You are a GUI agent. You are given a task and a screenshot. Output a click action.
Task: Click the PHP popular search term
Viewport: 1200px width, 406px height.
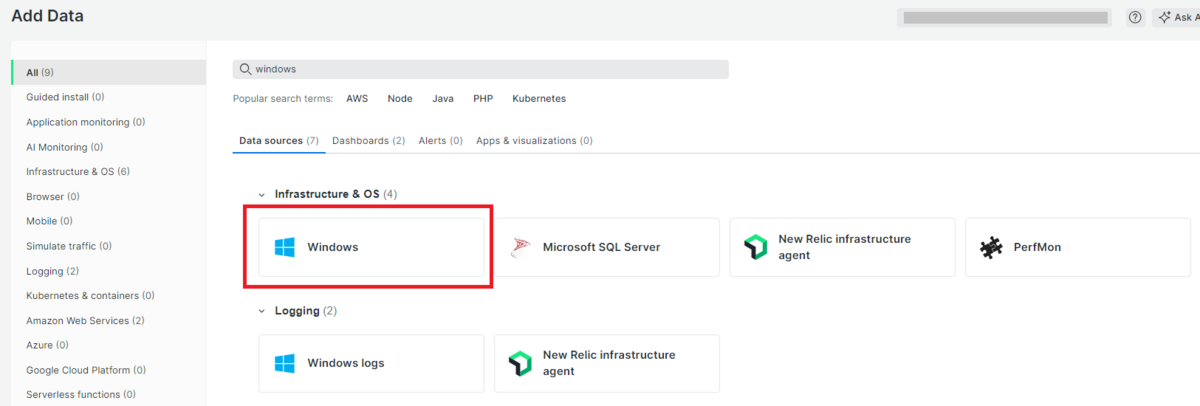483,99
